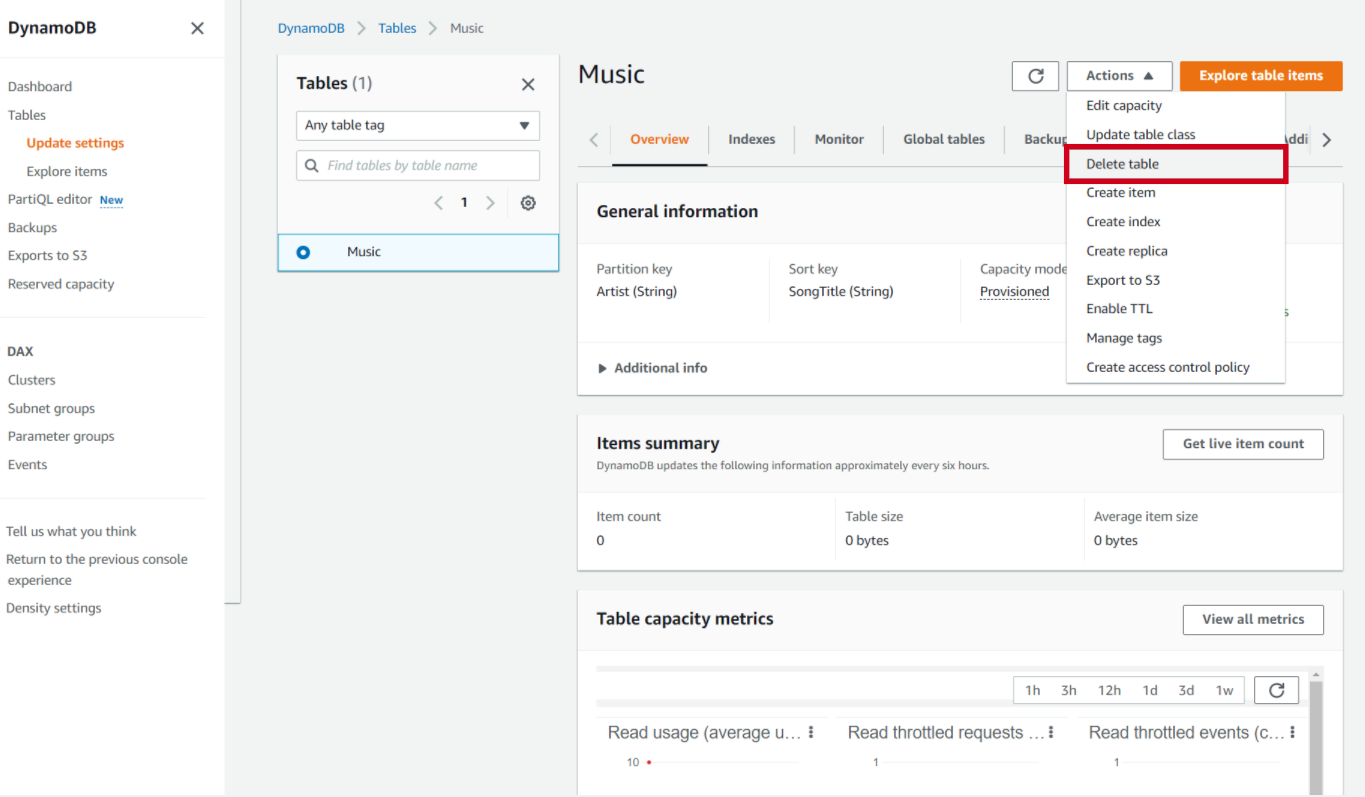
Task: Click the Provisioned capacity mode value
Action: (x=1014, y=292)
